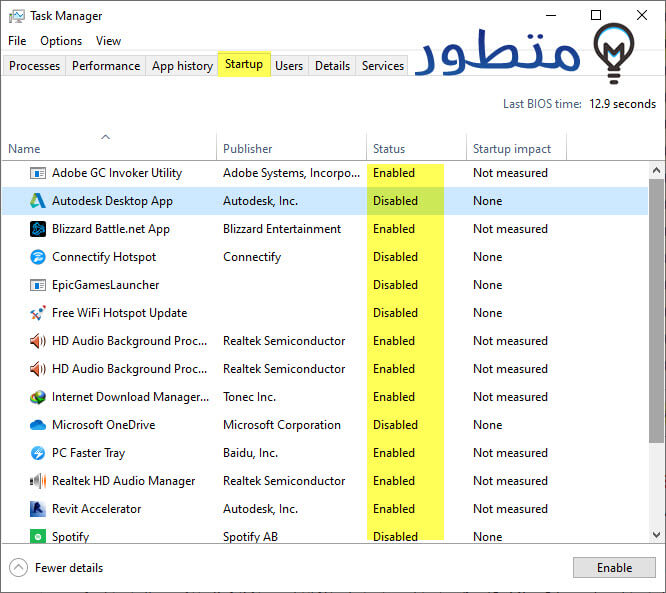666x593 pixels.
Task: Select the Blizzard Battle.net App row name
Action: coord(111,229)
